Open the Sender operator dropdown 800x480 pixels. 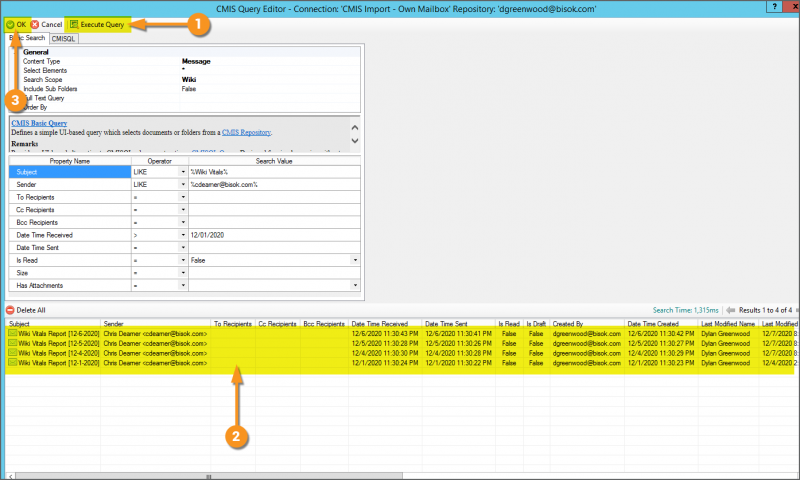pos(183,185)
